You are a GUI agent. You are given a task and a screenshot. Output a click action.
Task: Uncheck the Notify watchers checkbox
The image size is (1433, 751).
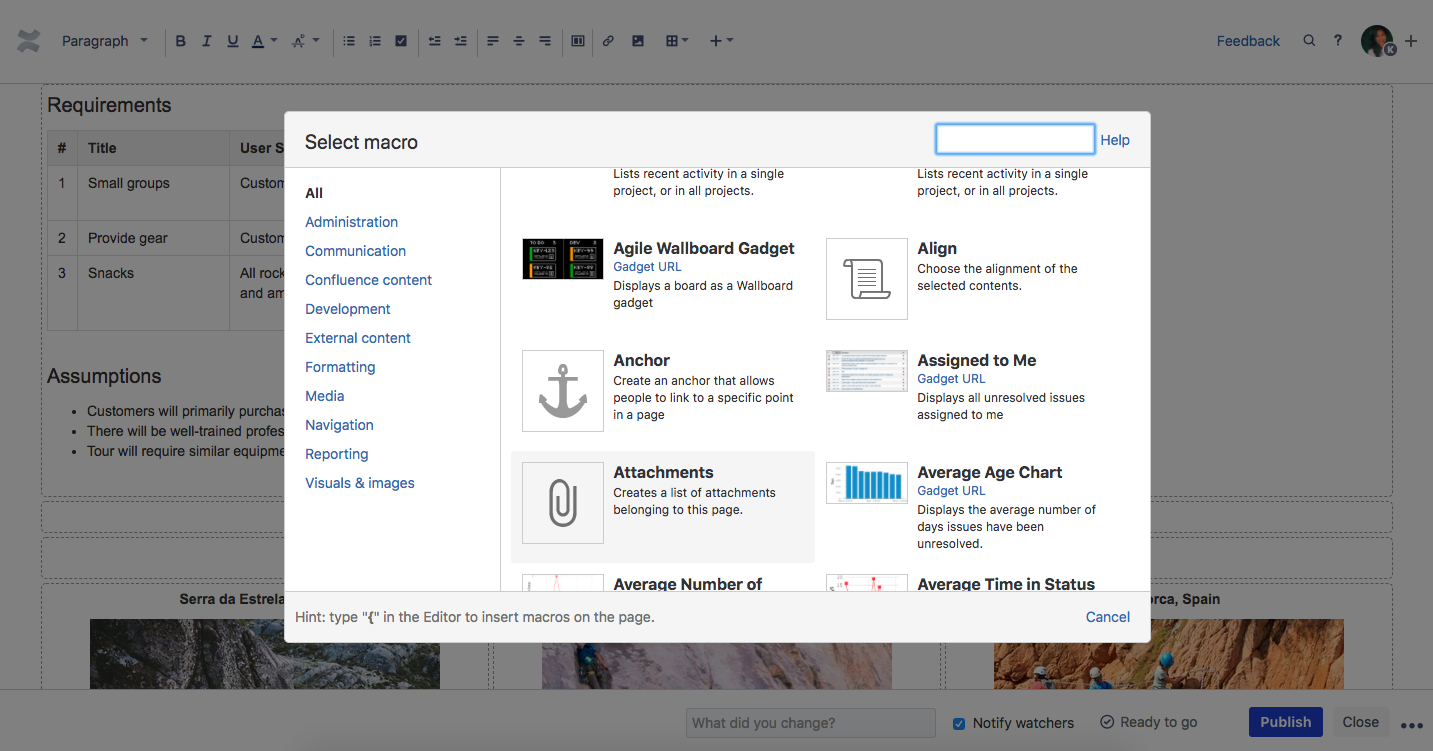tap(958, 723)
